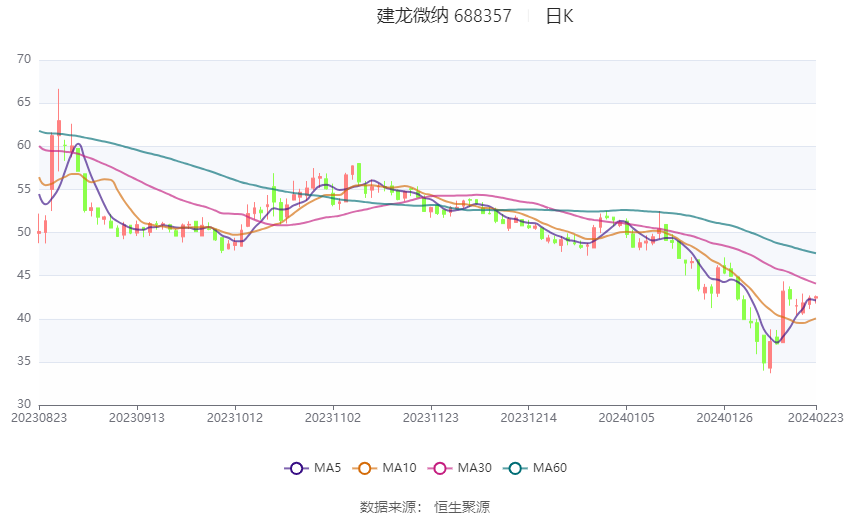Click the 40 y-axis value label

pos(24,318)
